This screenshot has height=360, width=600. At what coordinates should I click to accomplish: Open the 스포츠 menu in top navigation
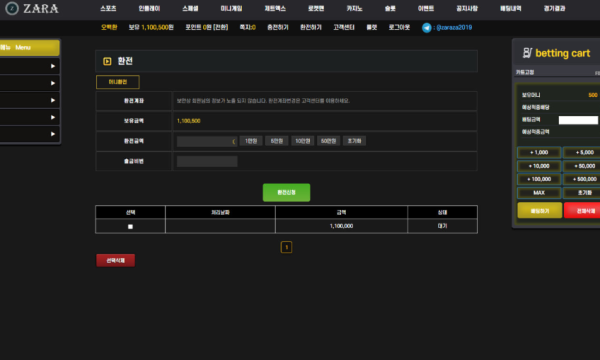(x=108, y=8)
